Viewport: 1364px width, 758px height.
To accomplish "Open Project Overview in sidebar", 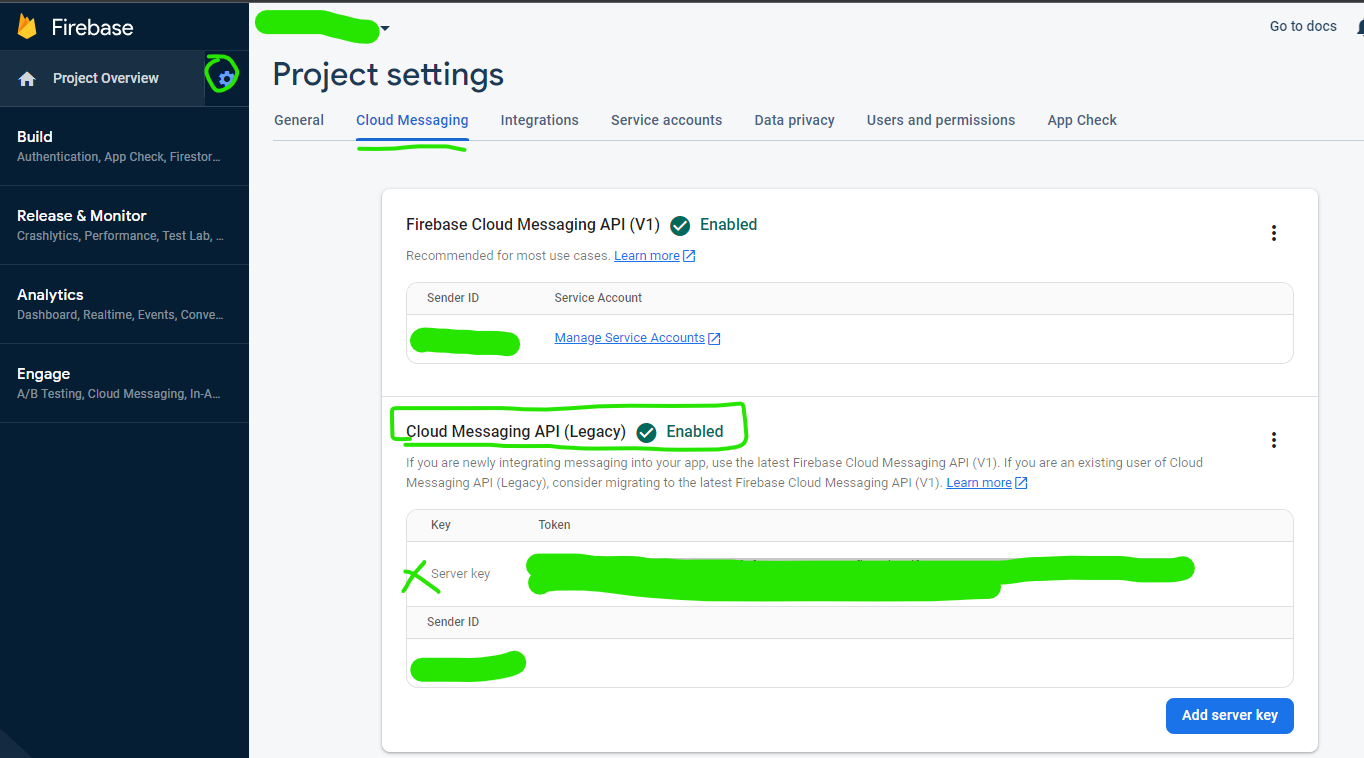I will (106, 78).
